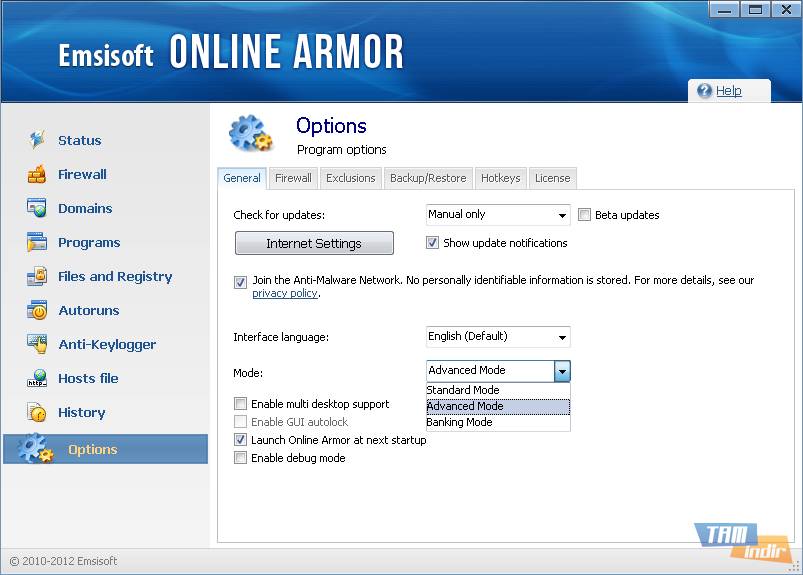Select the Domains sidebar icon
Screen dimensions: 803x575
click(x=37, y=208)
